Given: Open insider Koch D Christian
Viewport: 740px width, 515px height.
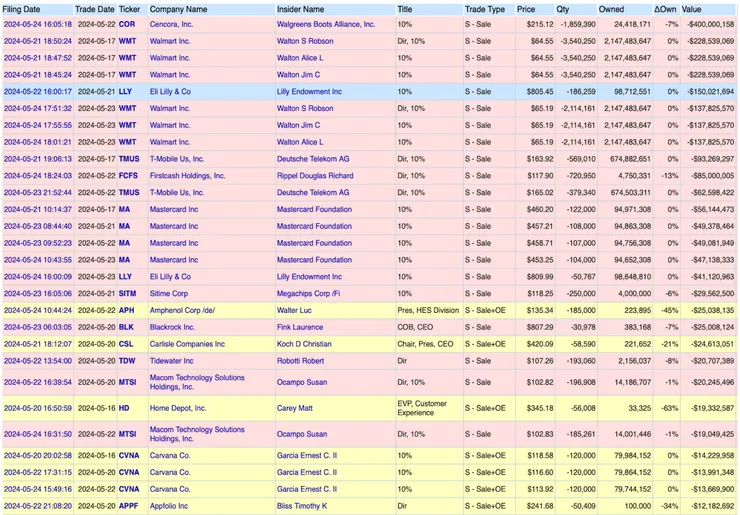Looking at the screenshot, I should 304,344.
